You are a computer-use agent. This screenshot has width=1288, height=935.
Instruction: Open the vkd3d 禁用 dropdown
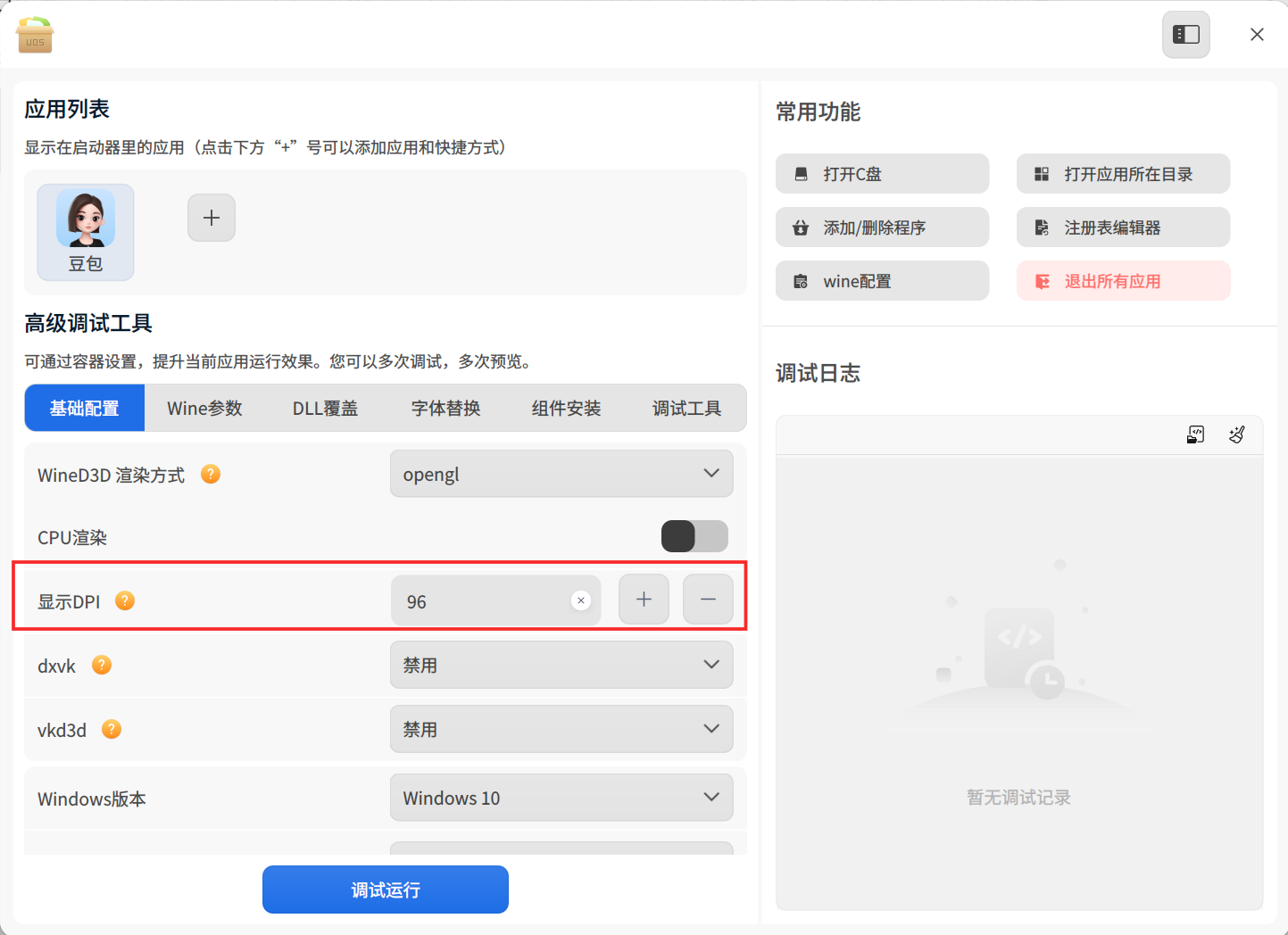click(561, 729)
